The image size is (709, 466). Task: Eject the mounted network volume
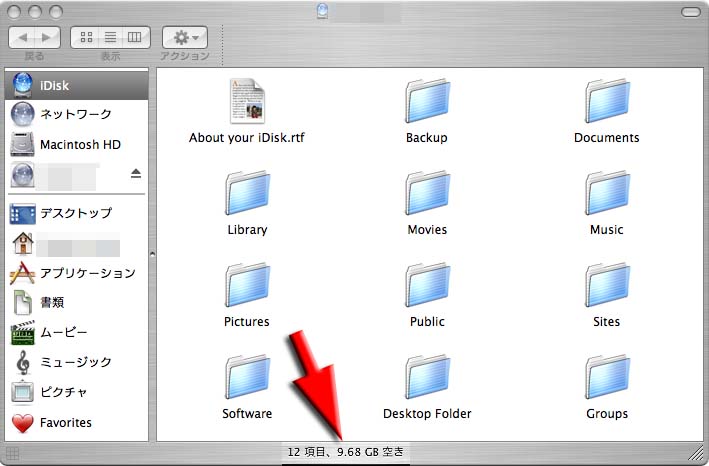pyautogui.click(x=136, y=174)
